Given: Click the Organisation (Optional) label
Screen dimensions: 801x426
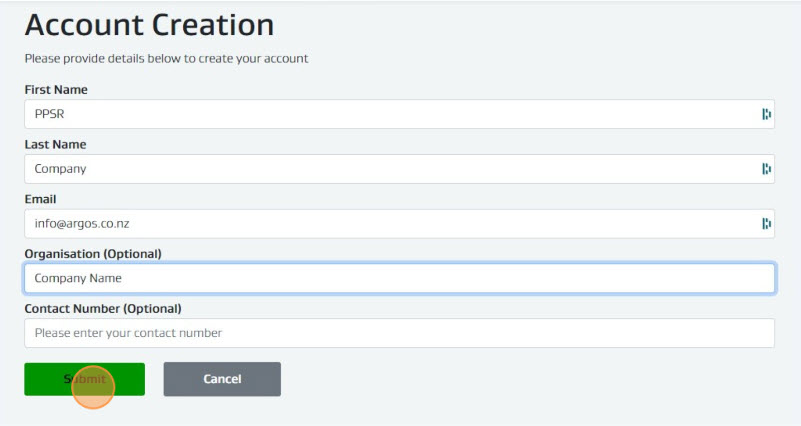Looking at the screenshot, I should click(x=93, y=254).
